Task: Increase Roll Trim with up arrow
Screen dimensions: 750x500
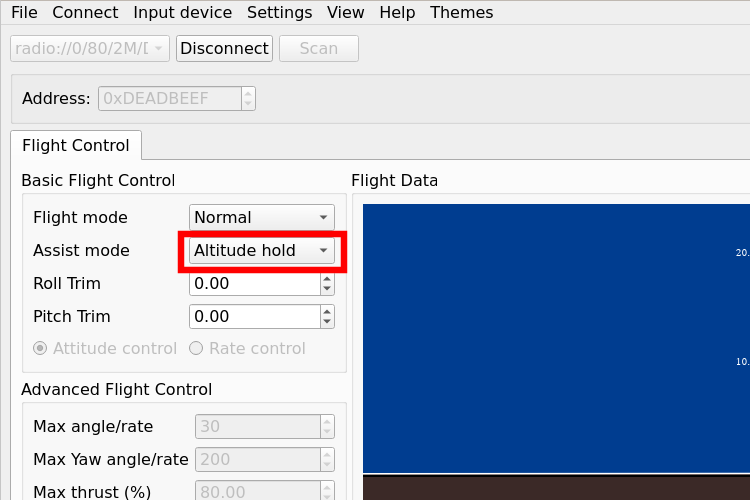Action: pyautogui.click(x=327, y=278)
